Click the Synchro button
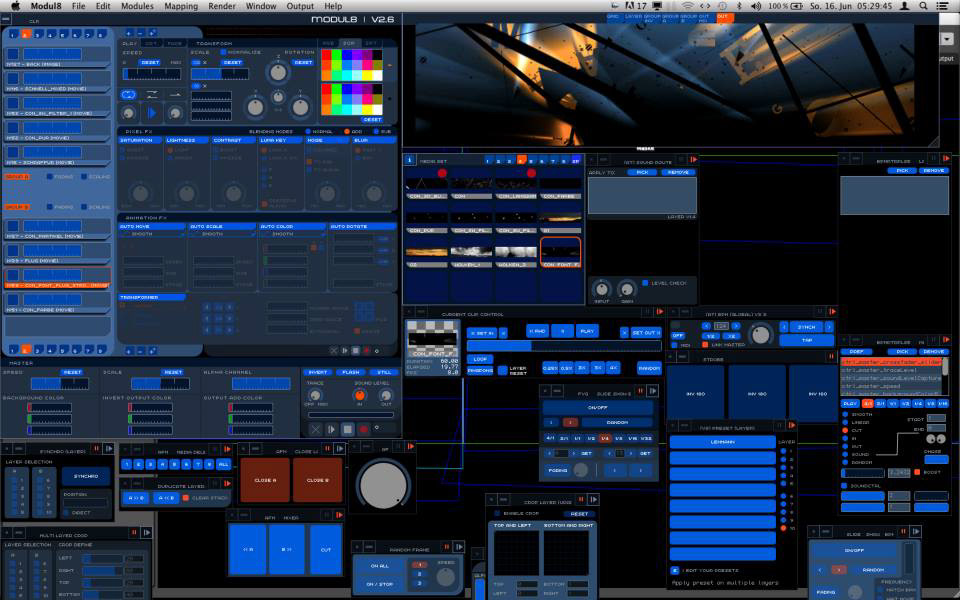960x600 pixels. point(86,476)
